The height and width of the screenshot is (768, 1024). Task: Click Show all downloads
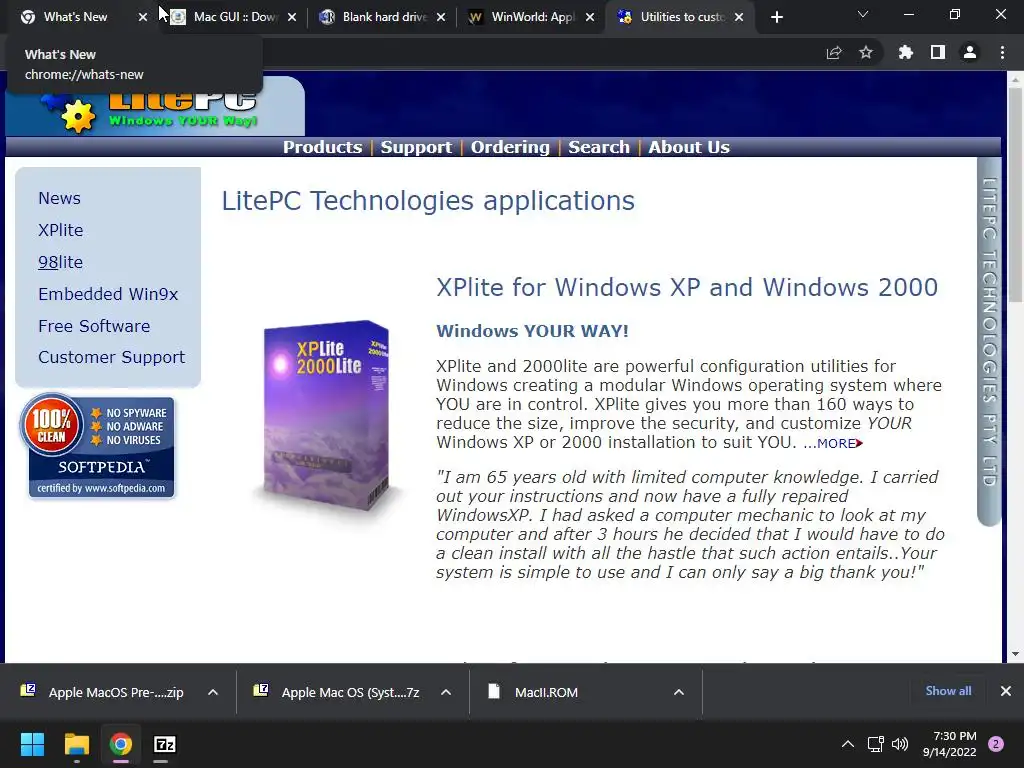pyautogui.click(x=948, y=691)
